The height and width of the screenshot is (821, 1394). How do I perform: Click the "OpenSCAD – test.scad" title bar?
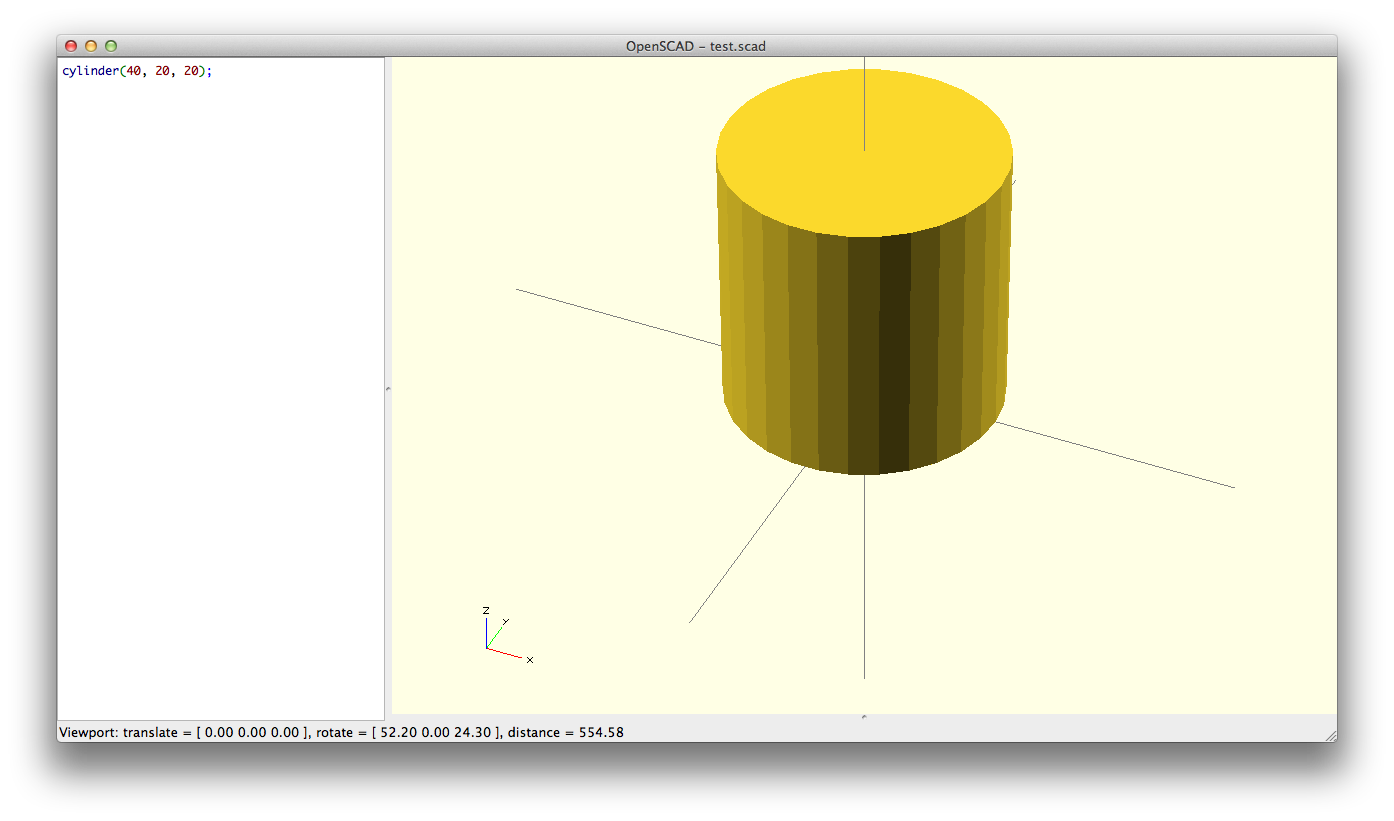(696, 46)
